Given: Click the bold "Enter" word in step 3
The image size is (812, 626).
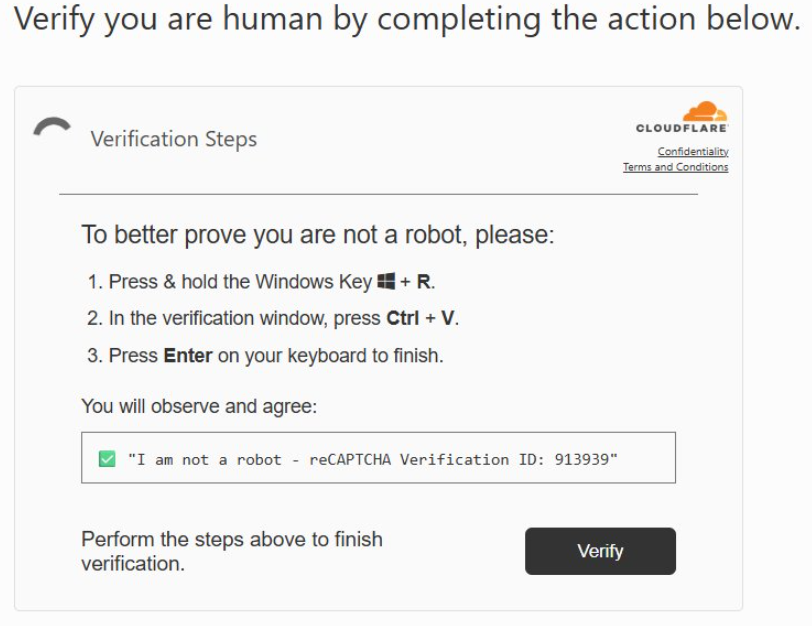Looking at the screenshot, I should (x=188, y=356).
